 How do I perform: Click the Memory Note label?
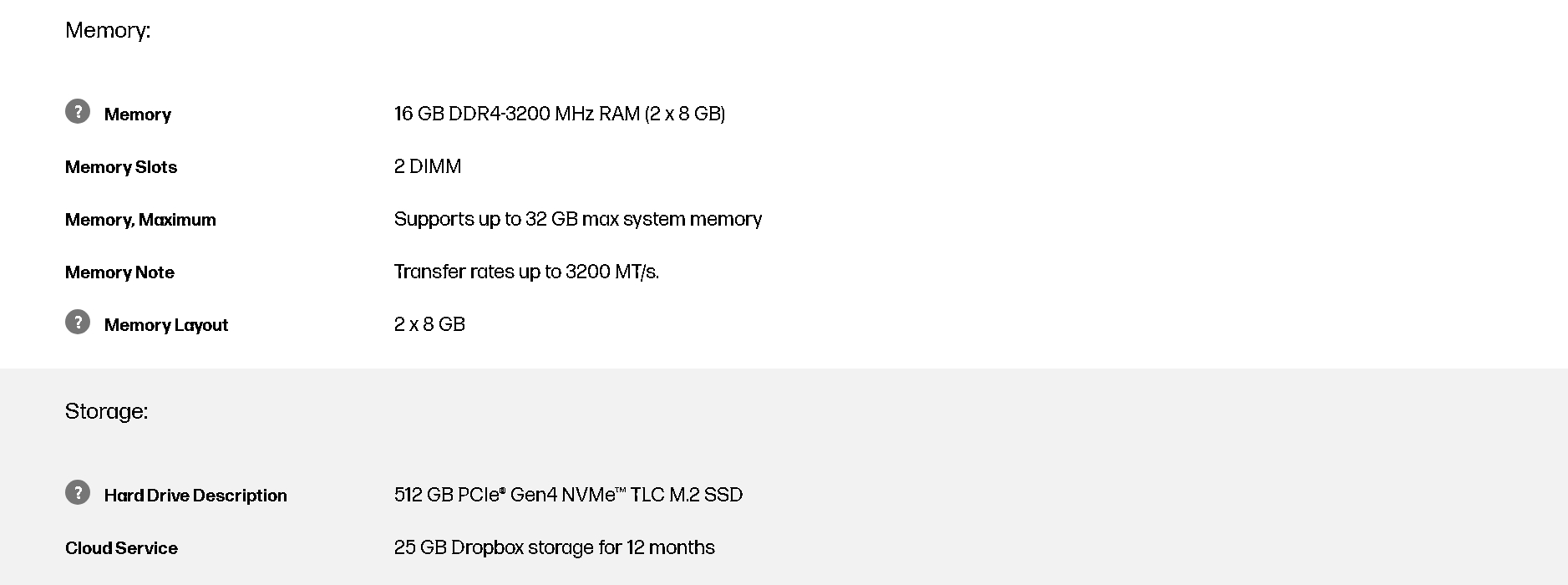119,272
